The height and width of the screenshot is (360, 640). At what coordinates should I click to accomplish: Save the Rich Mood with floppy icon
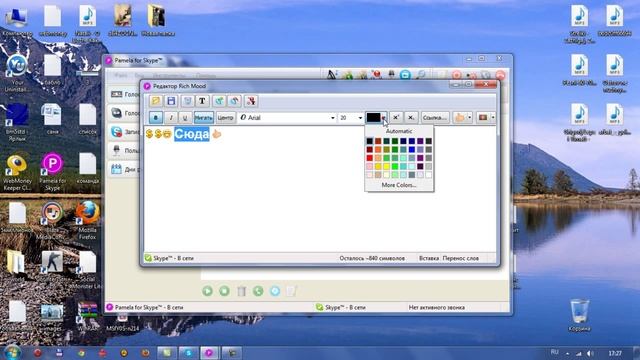[171, 101]
